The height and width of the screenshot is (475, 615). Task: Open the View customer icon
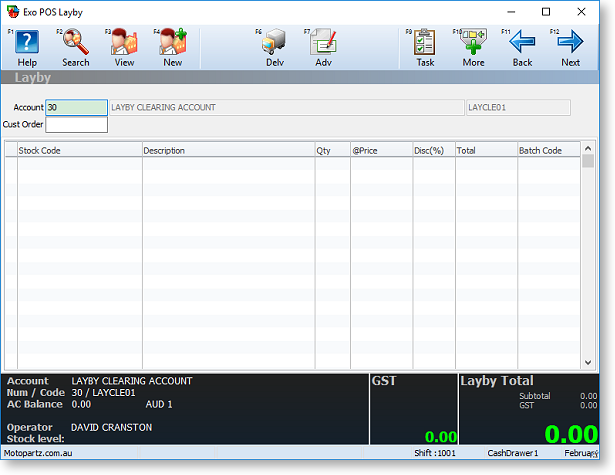pyautogui.click(x=124, y=47)
